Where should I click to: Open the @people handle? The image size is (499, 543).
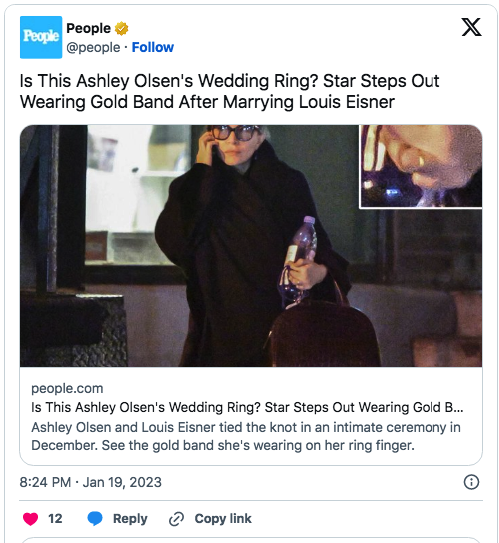[x=93, y=47]
